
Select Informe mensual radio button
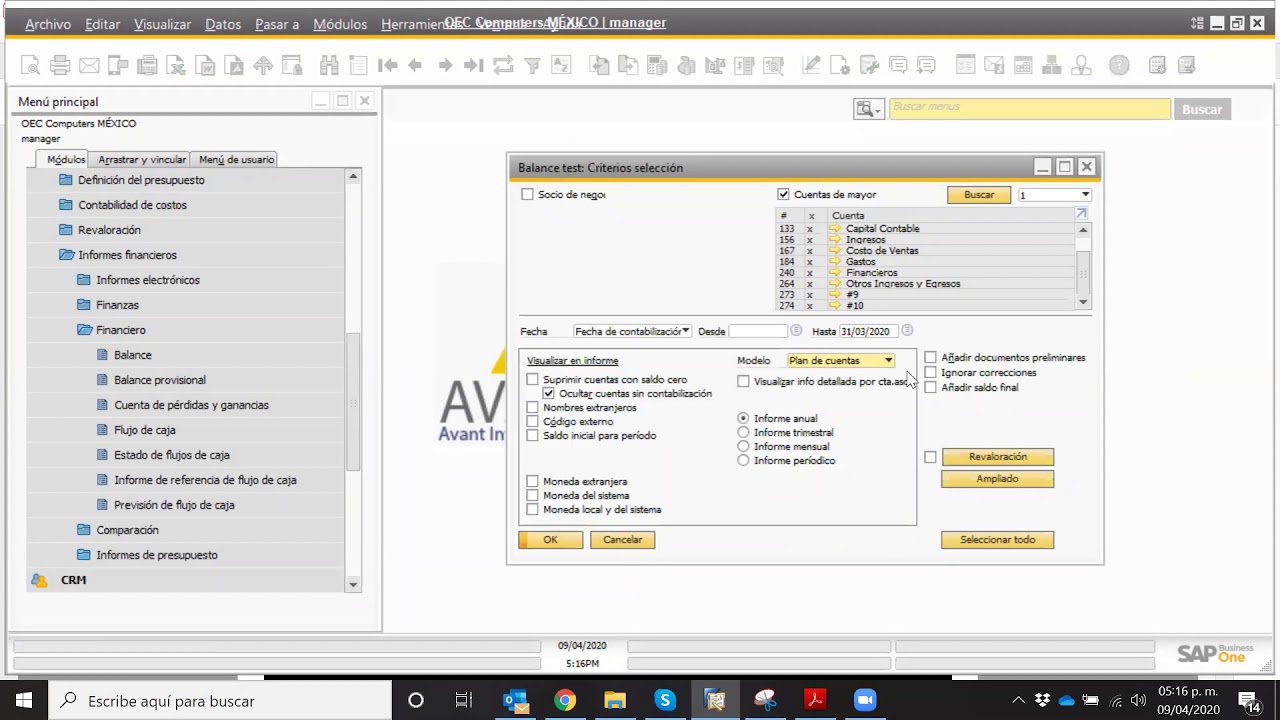click(x=743, y=446)
